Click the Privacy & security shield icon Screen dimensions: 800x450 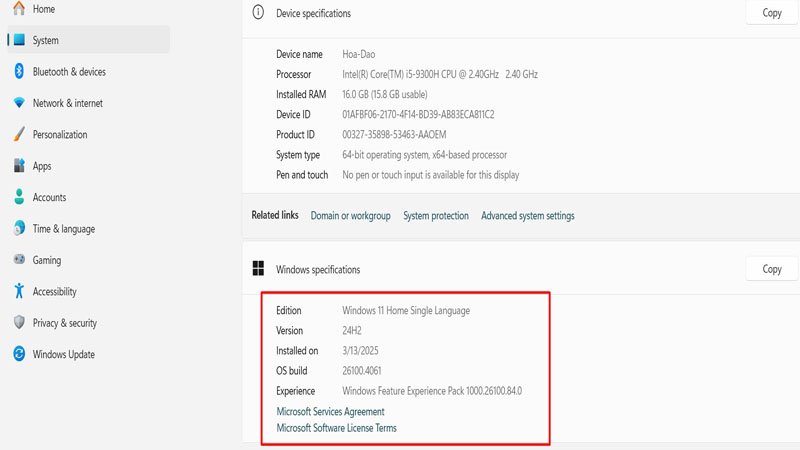click(19, 322)
